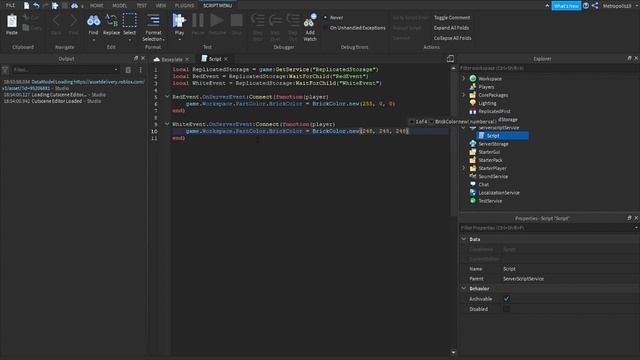Click the Players icon in Explorer
Viewport: 640px width, 360px height.
(473, 87)
